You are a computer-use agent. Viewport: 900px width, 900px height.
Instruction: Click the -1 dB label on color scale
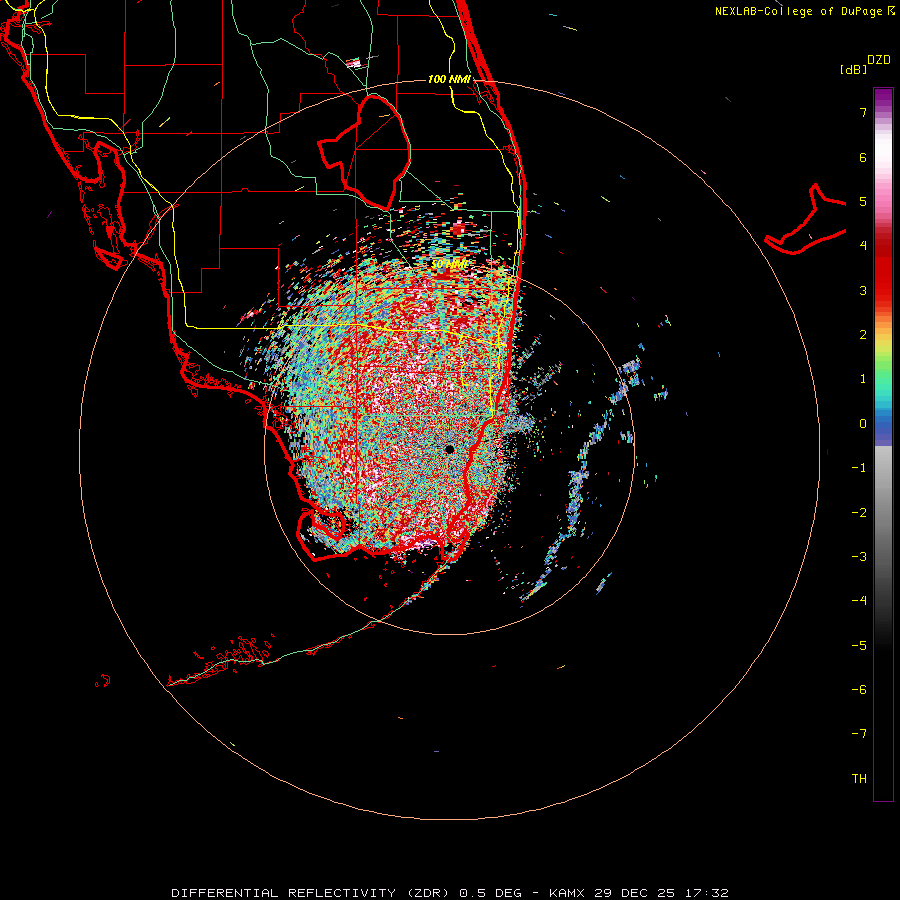tap(859, 468)
